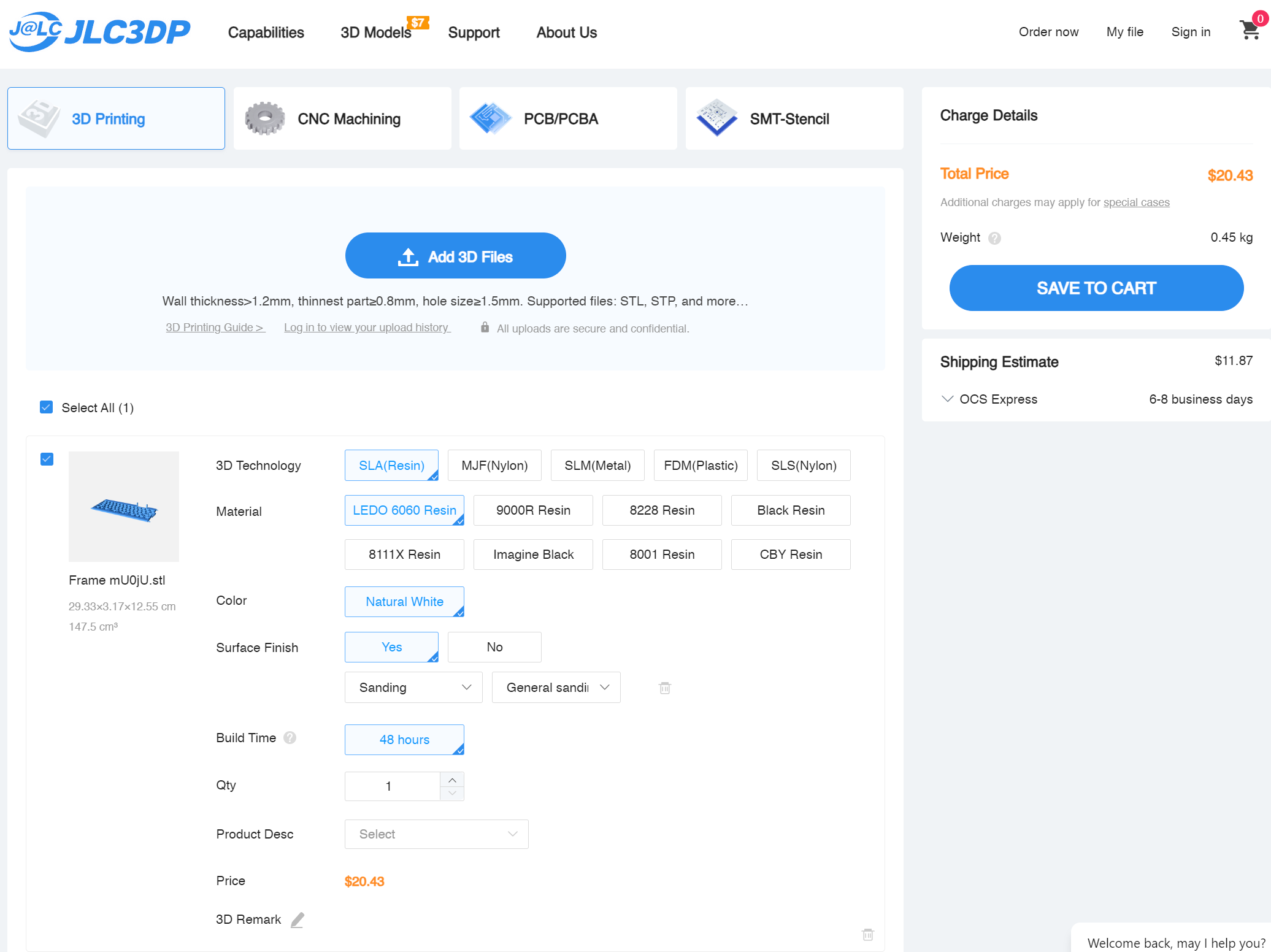Select Natural White color
This screenshot has height=952, width=1271.
click(404, 602)
